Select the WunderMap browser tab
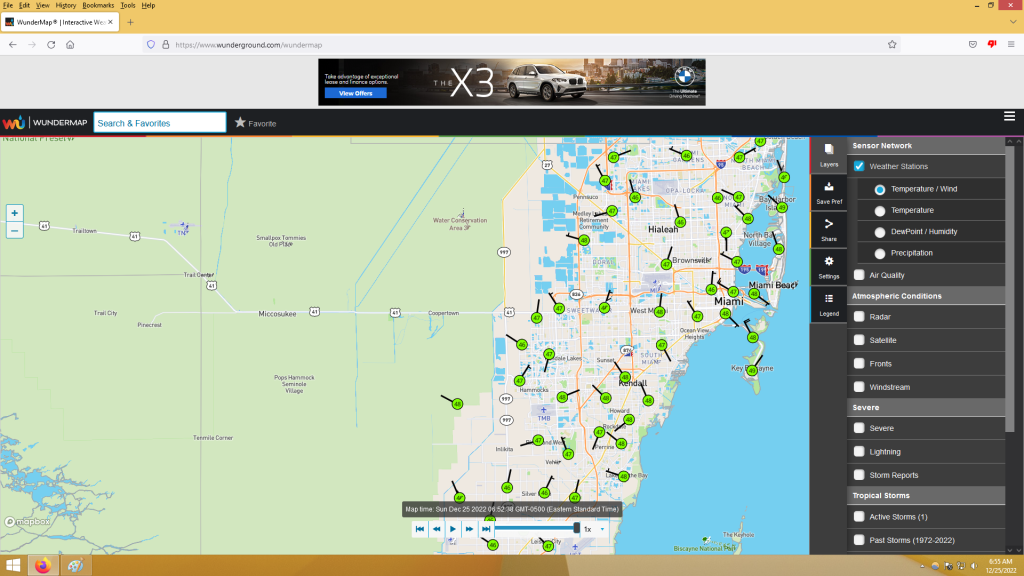 (60, 22)
